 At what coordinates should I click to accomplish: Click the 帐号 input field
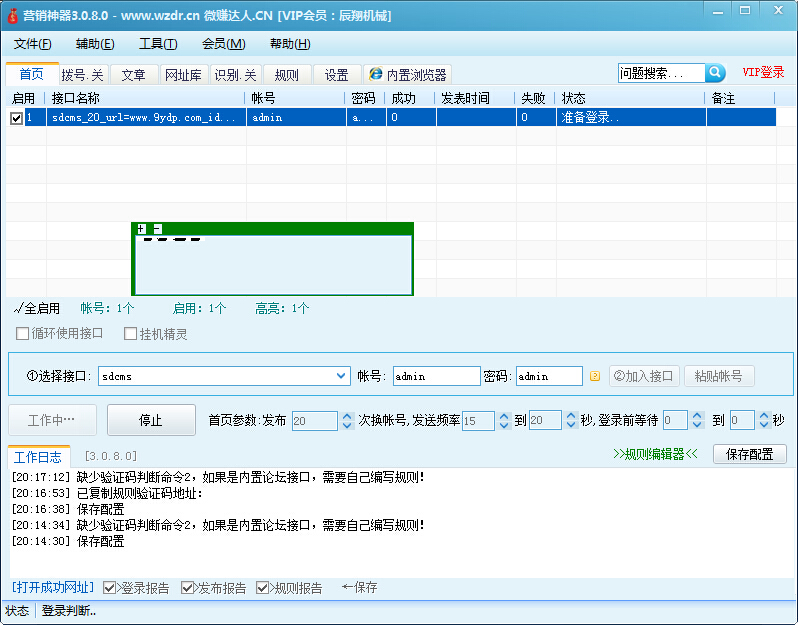tap(436, 377)
